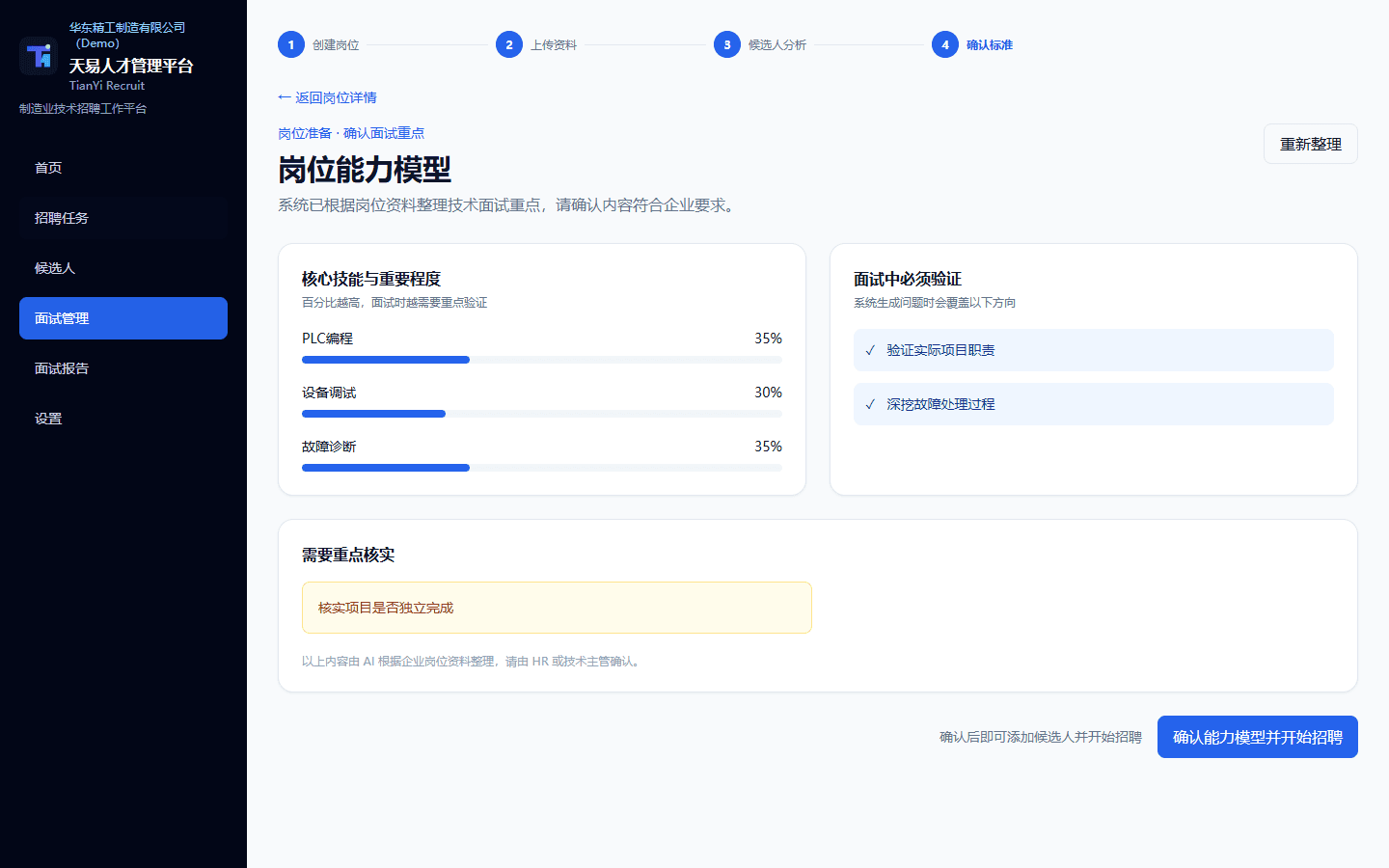Image resolution: width=1389 pixels, height=868 pixels.
Task: Click the AI disclaimer note 以上内容由 AI
Action: point(473,661)
